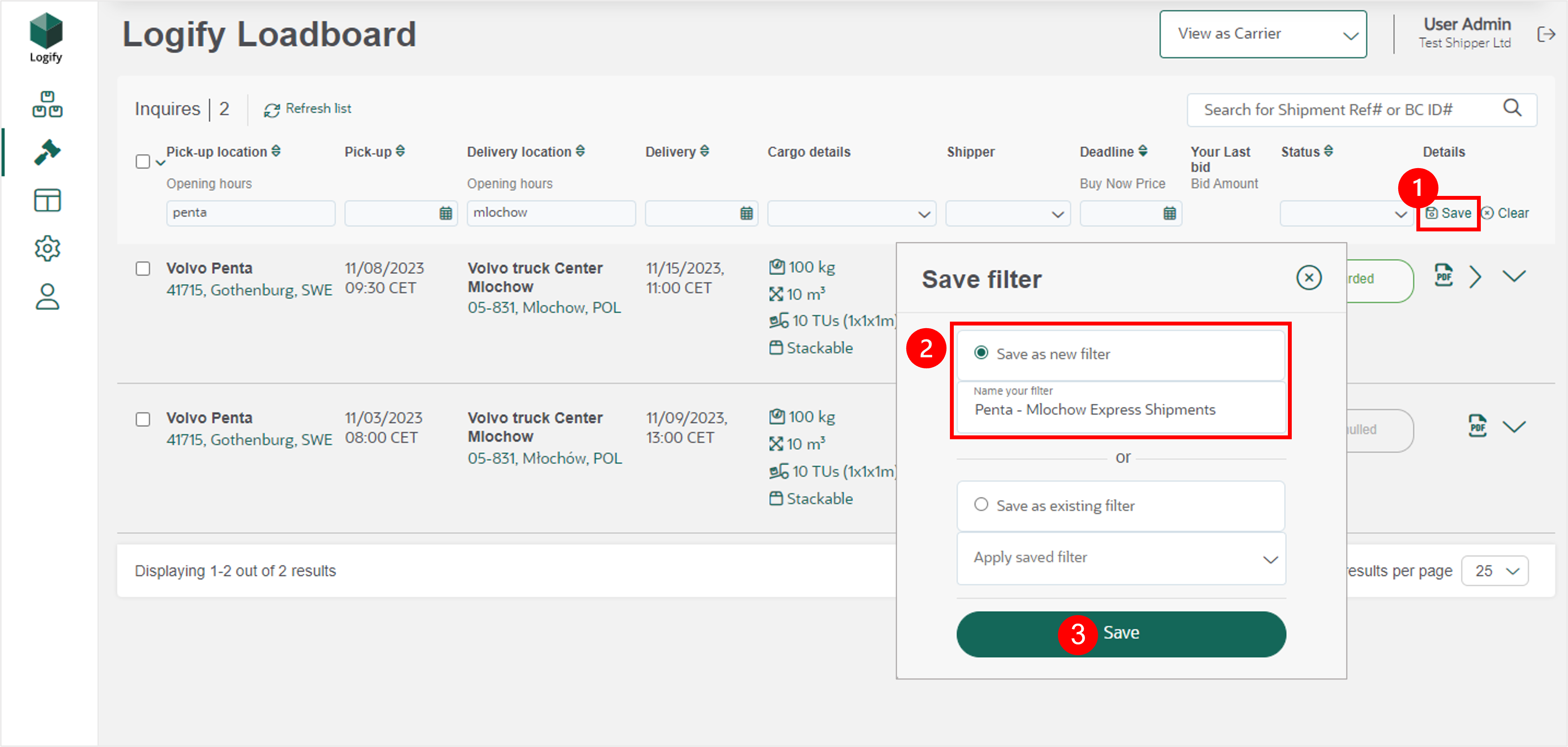Click the pick-up location filter 'penta'

(250, 214)
